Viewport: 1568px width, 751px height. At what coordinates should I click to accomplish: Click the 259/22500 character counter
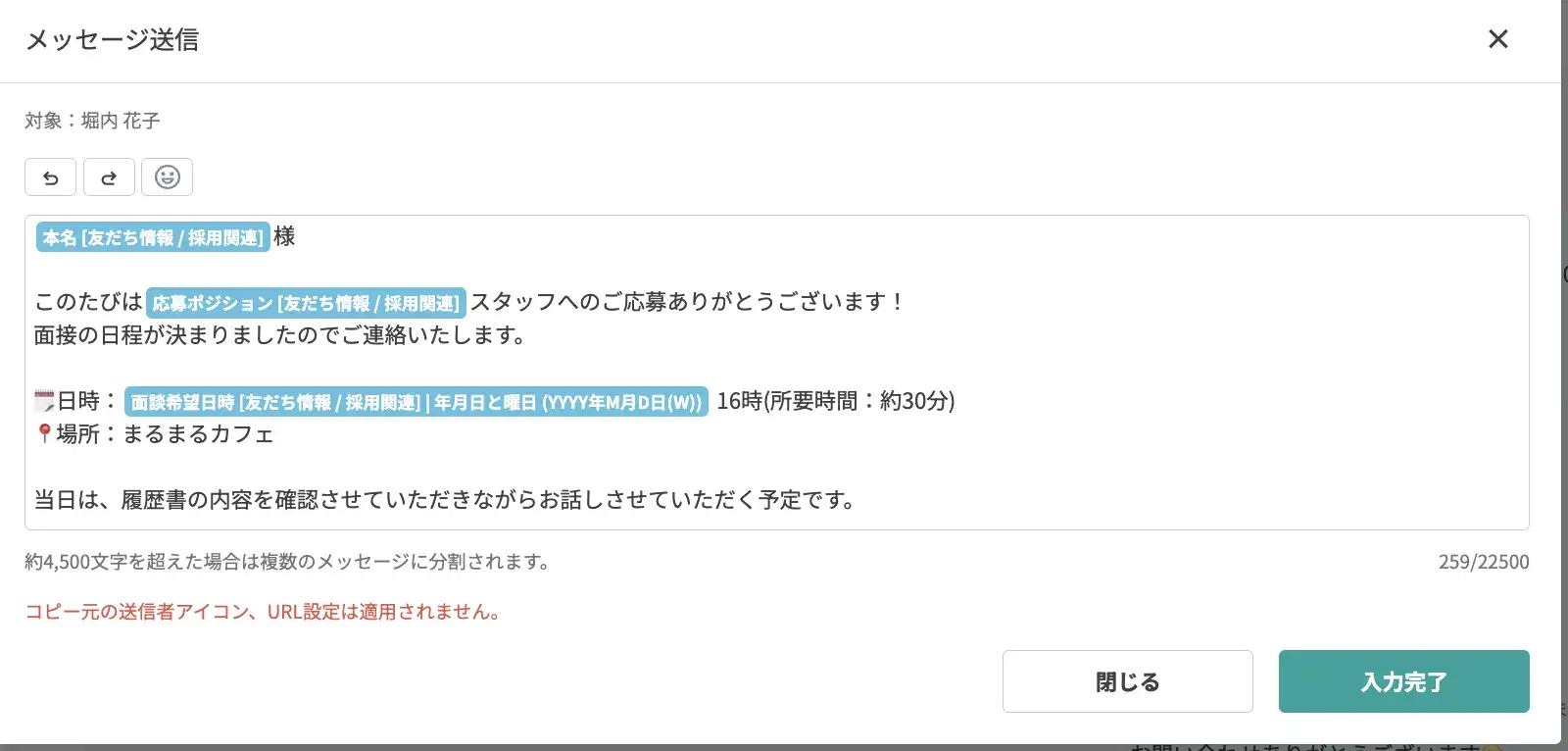1483,562
